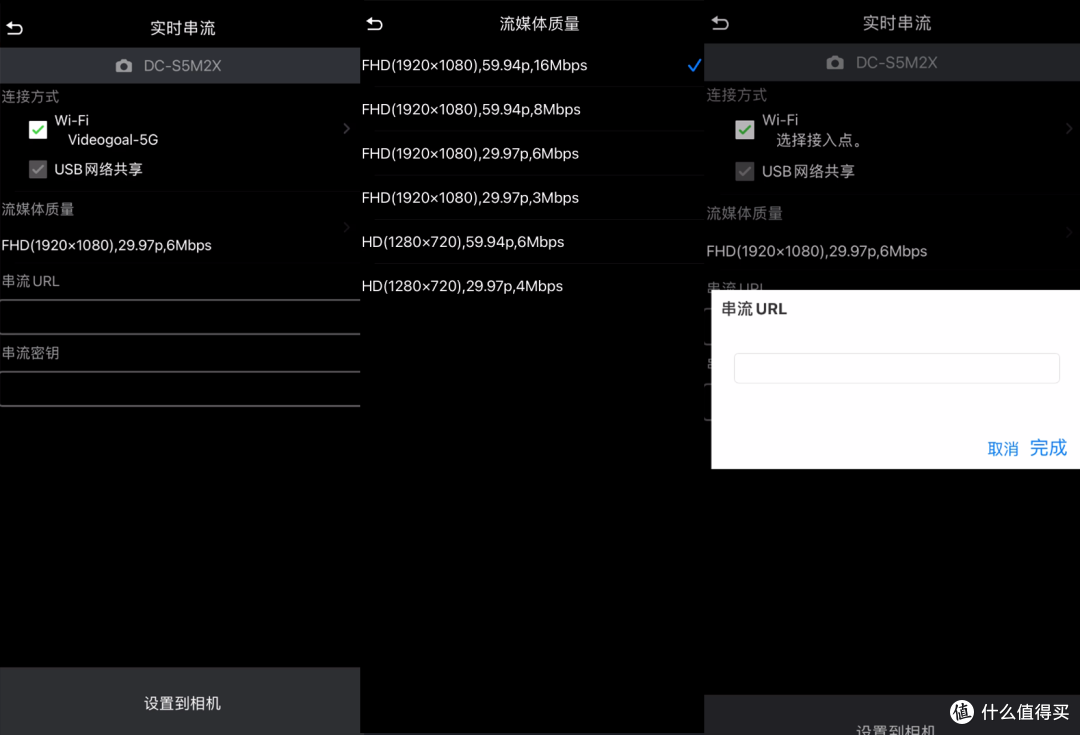Expand the Wi-Fi connection chevron
1080x735 pixels.
click(x=346, y=129)
